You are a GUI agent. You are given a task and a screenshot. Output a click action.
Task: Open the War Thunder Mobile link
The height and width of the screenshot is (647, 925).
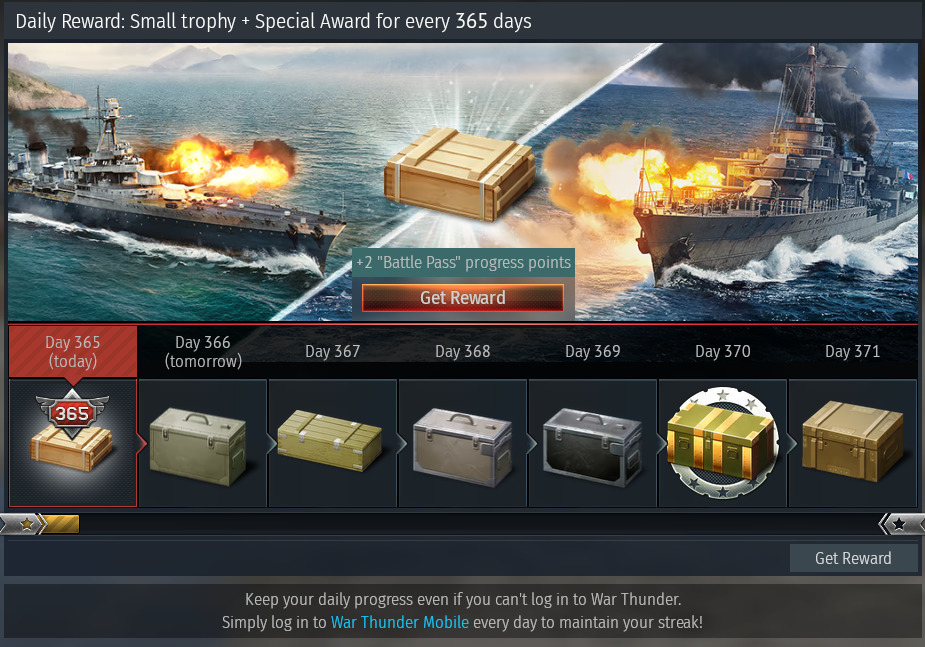point(400,622)
